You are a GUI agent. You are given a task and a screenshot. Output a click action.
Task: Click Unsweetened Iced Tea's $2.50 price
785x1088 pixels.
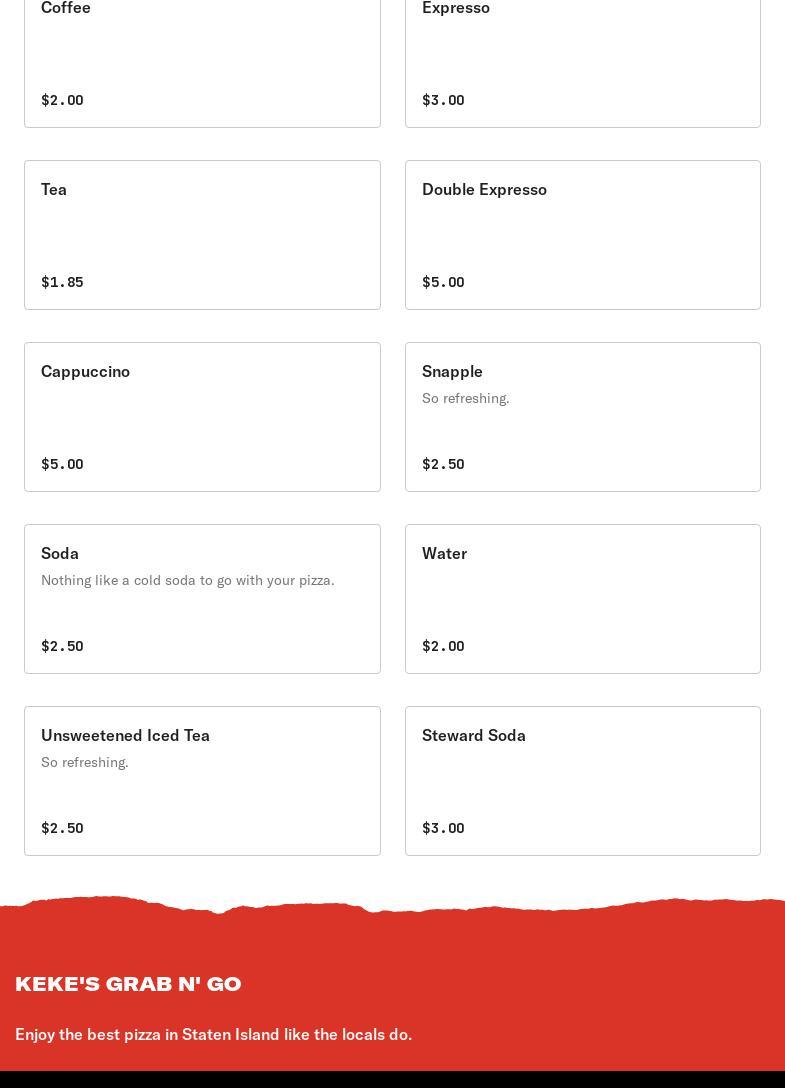[62, 828]
